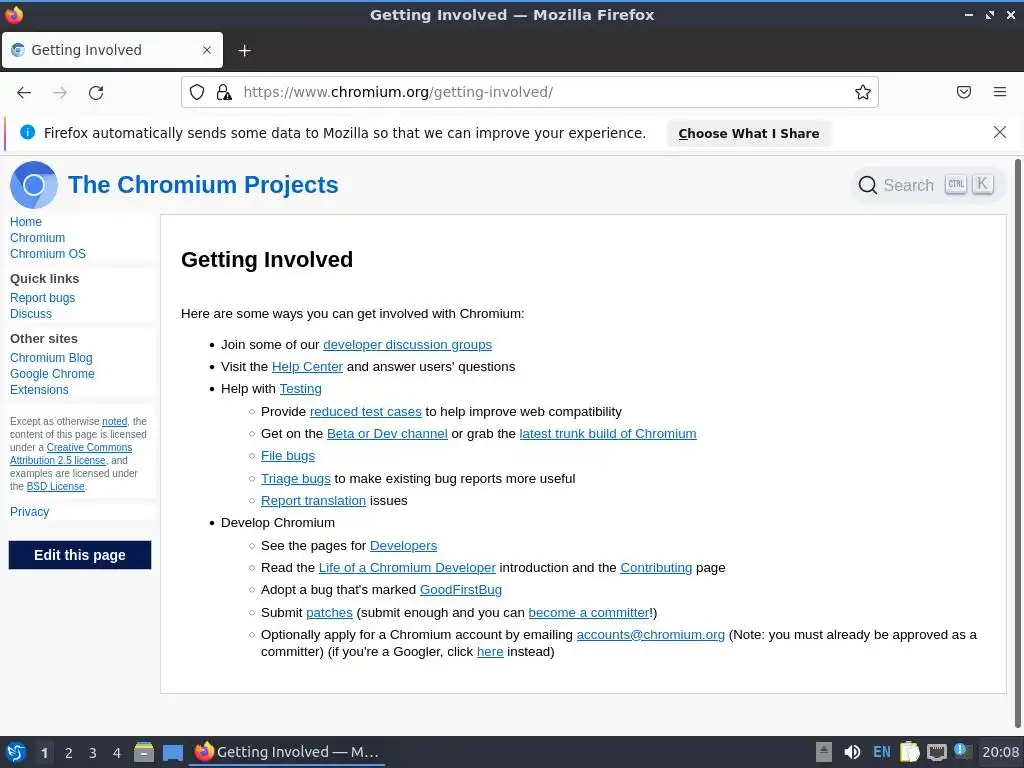This screenshot has height=768, width=1024.
Task: Click the search magnifier icon on the page
Action: click(868, 185)
